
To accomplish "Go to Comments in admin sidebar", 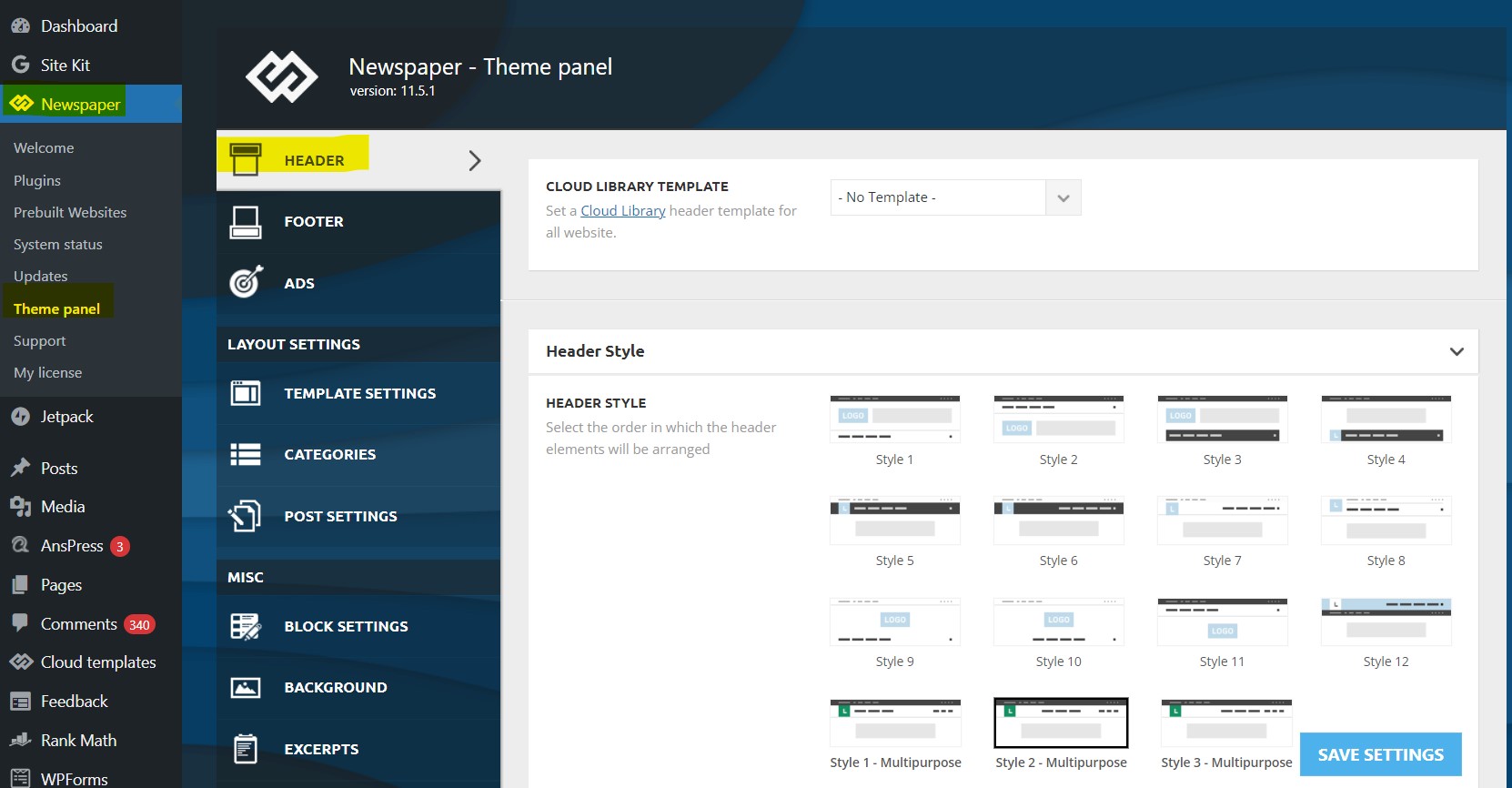I will [x=79, y=624].
